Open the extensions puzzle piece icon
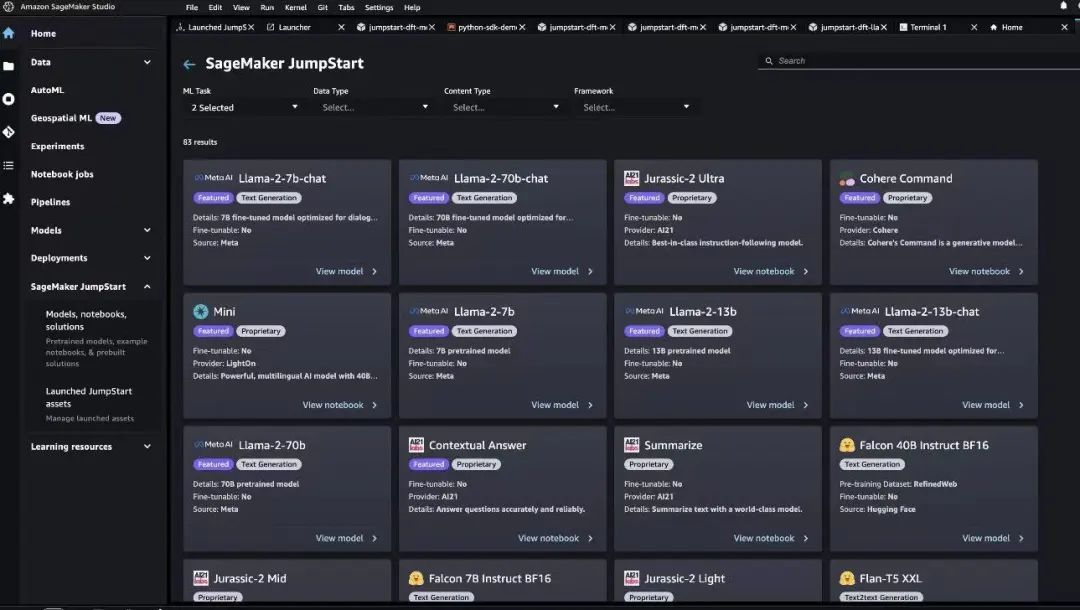This screenshot has height=610, width=1080. pyautogui.click(x=9, y=198)
